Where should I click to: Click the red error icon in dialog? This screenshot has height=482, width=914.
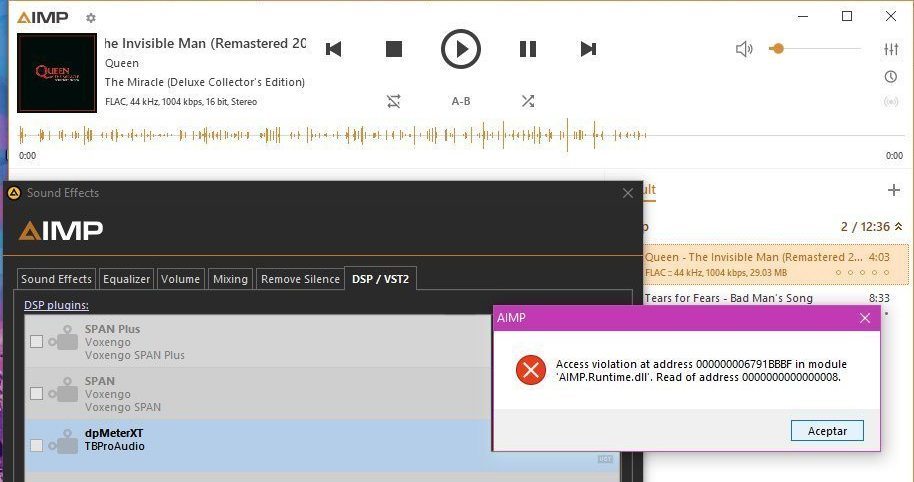click(x=530, y=370)
